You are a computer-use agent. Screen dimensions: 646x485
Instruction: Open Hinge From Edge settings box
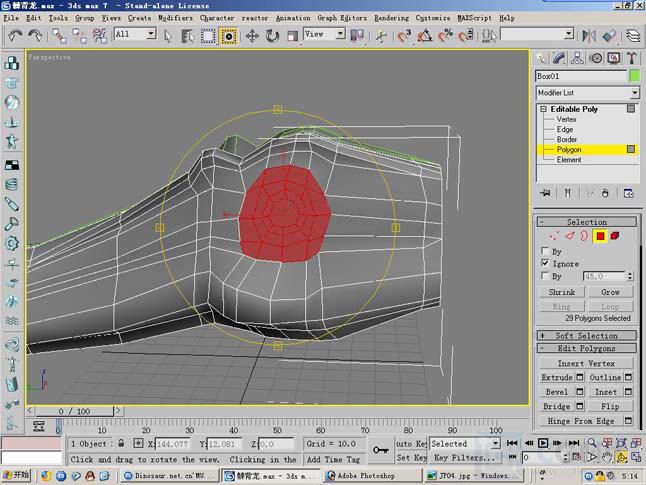(x=628, y=421)
